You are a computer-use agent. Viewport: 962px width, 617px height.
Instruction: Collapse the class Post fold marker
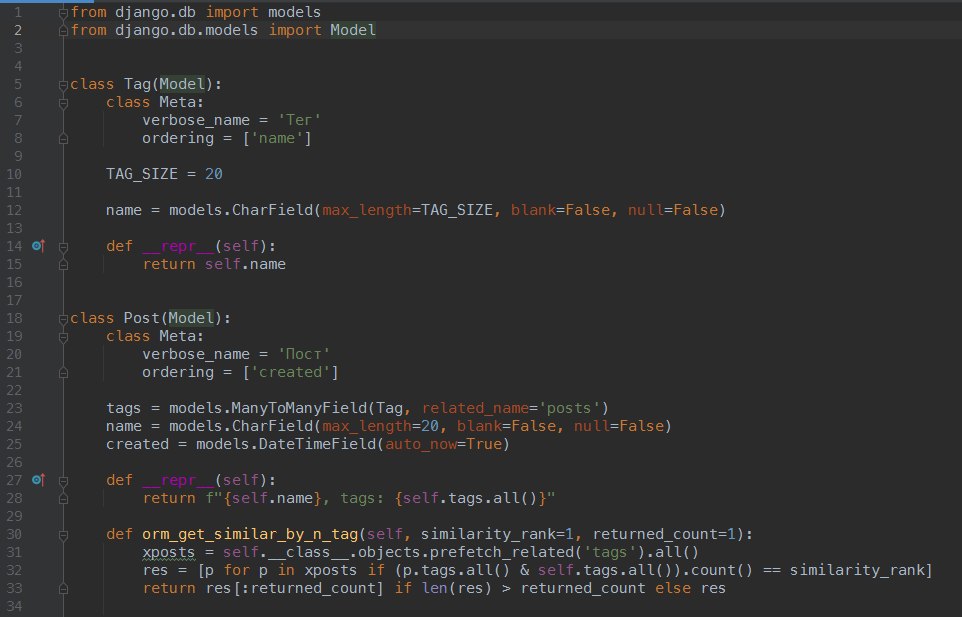click(63, 319)
